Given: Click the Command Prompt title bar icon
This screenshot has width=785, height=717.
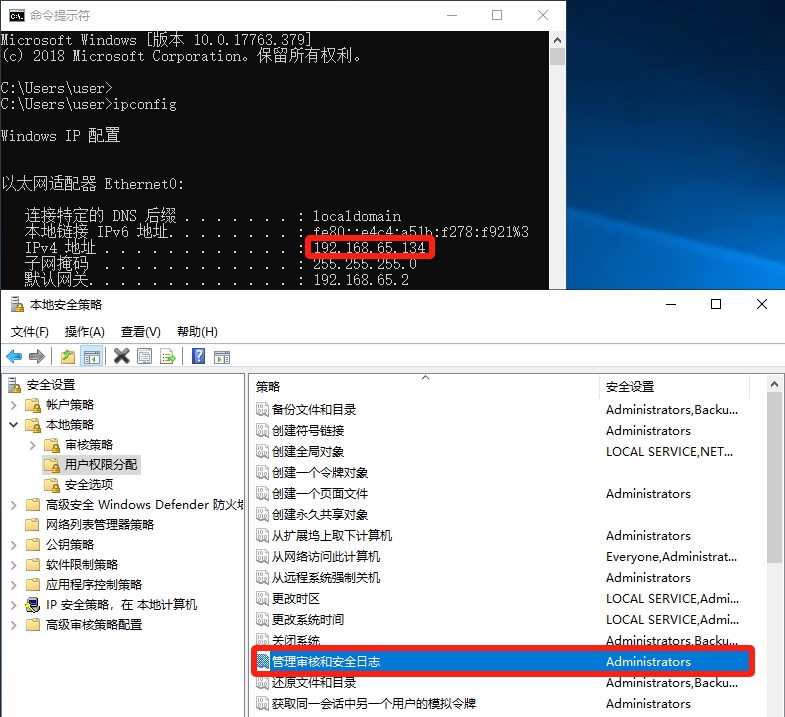Looking at the screenshot, I should point(17,16).
